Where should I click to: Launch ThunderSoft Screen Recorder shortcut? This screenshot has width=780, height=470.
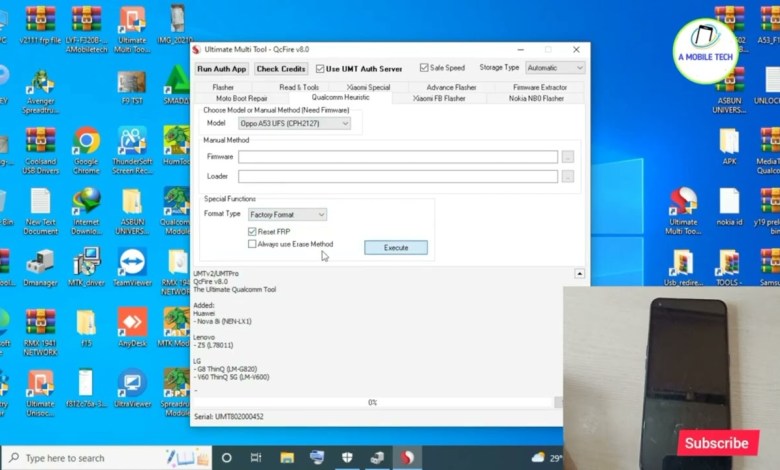132,149
